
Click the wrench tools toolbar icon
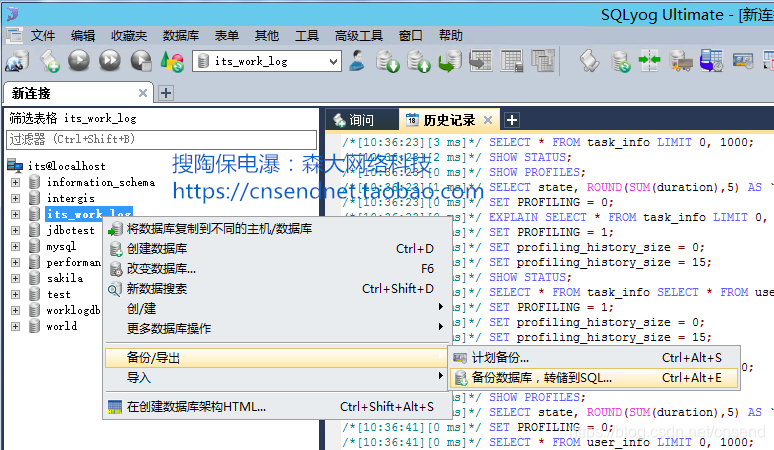click(589, 61)
